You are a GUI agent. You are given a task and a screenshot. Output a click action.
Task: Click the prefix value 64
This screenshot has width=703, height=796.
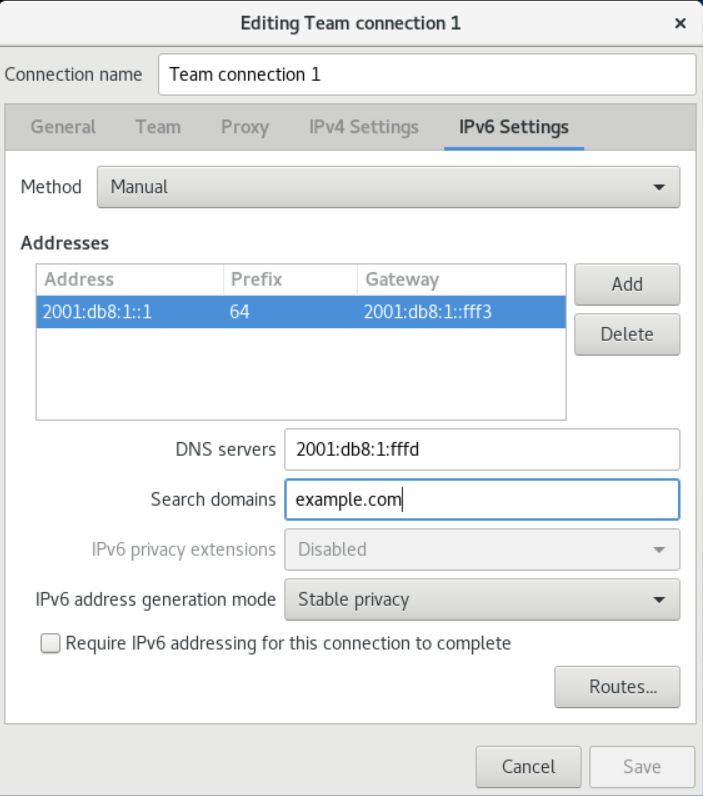290,312
